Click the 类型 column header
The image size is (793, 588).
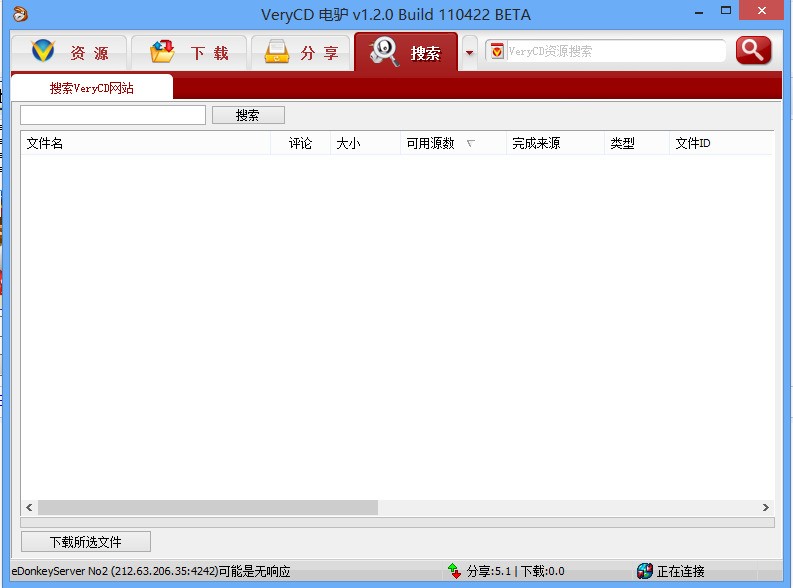coord(637,144)
